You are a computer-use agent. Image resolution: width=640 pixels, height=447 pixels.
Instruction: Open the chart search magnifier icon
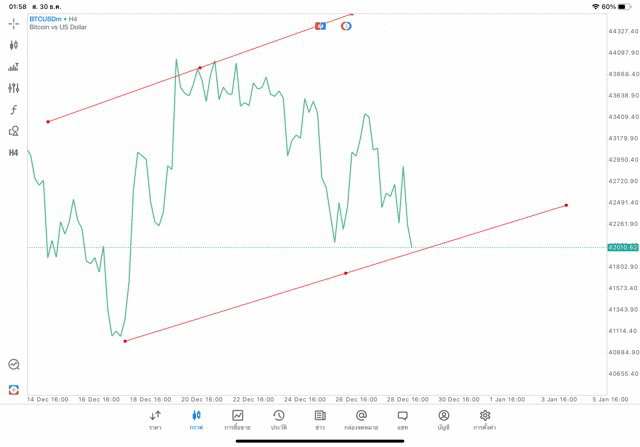pyautogui.click(x=13, y=365)
